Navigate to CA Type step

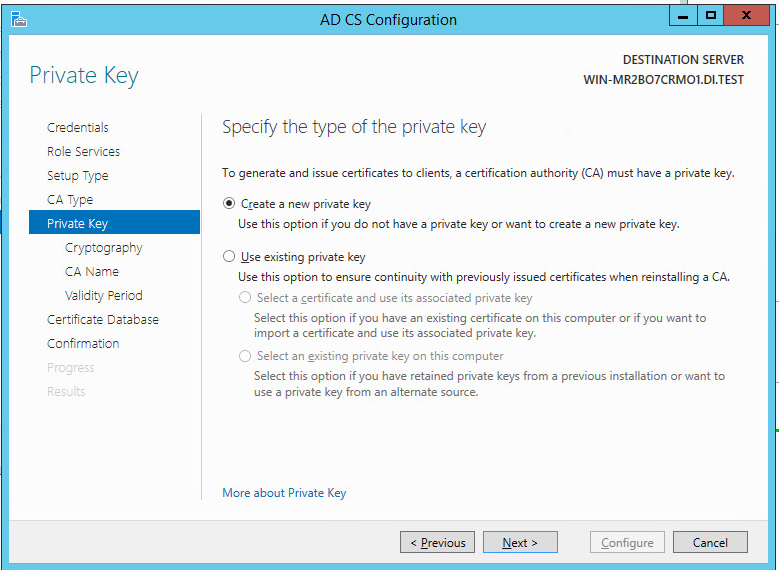click(70, 200)
